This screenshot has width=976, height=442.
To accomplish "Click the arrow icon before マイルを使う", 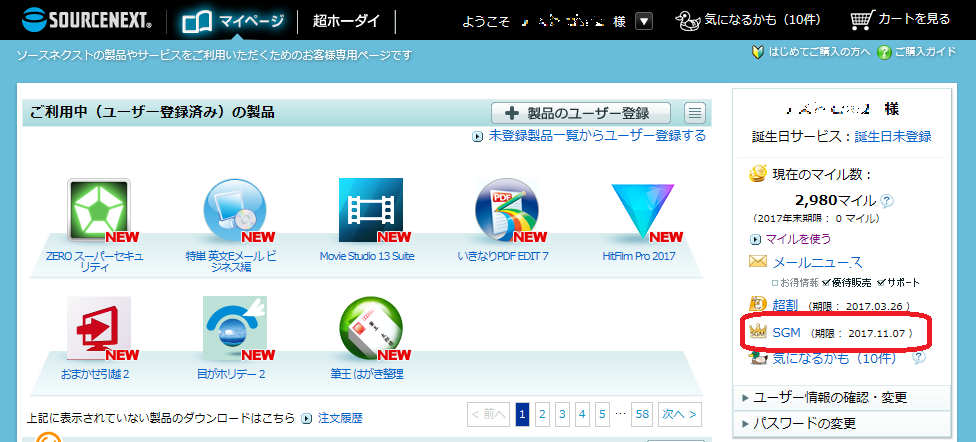I will [756, 239].
